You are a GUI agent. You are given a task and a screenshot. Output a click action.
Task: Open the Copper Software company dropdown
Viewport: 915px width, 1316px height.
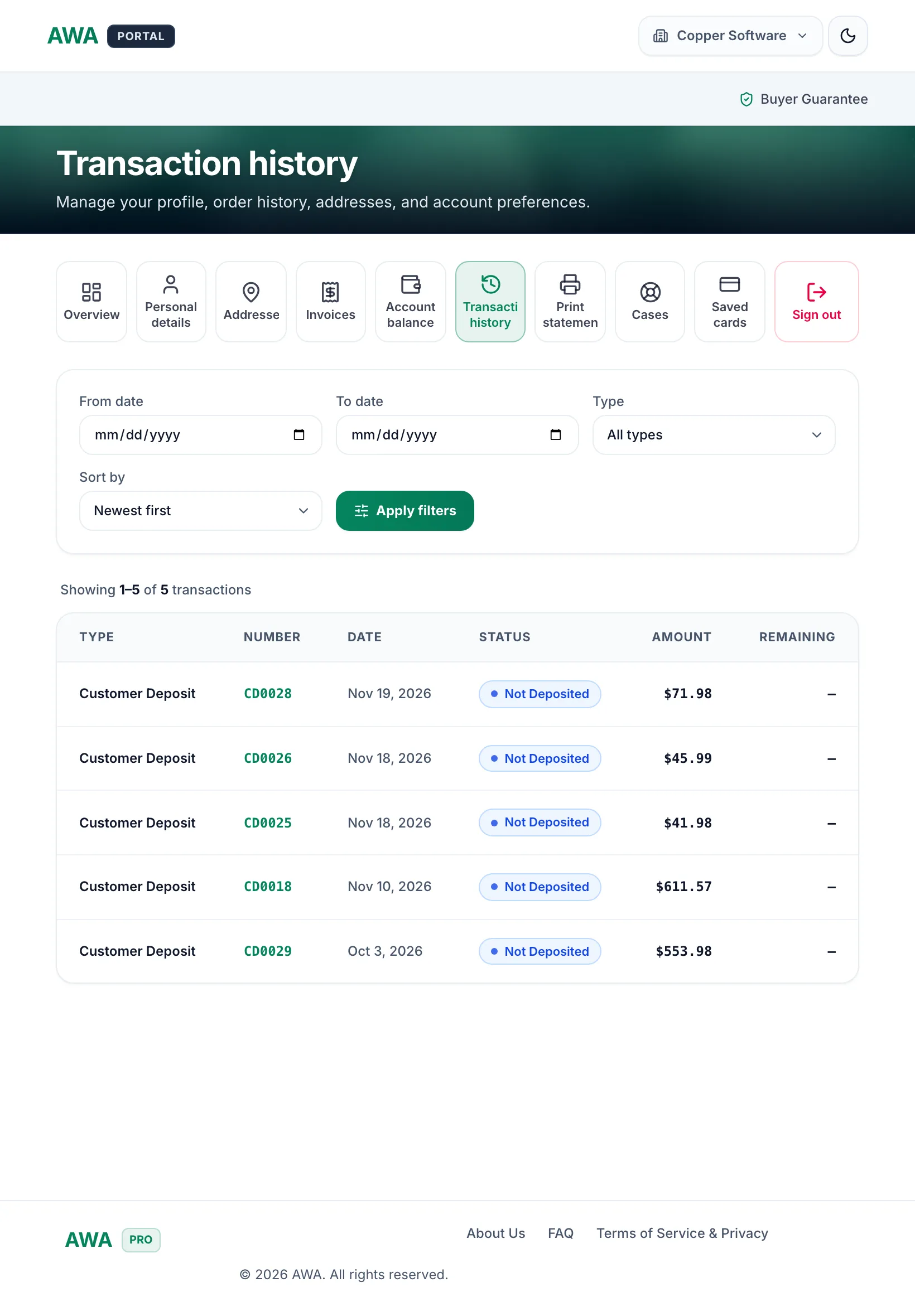point(730,36)
